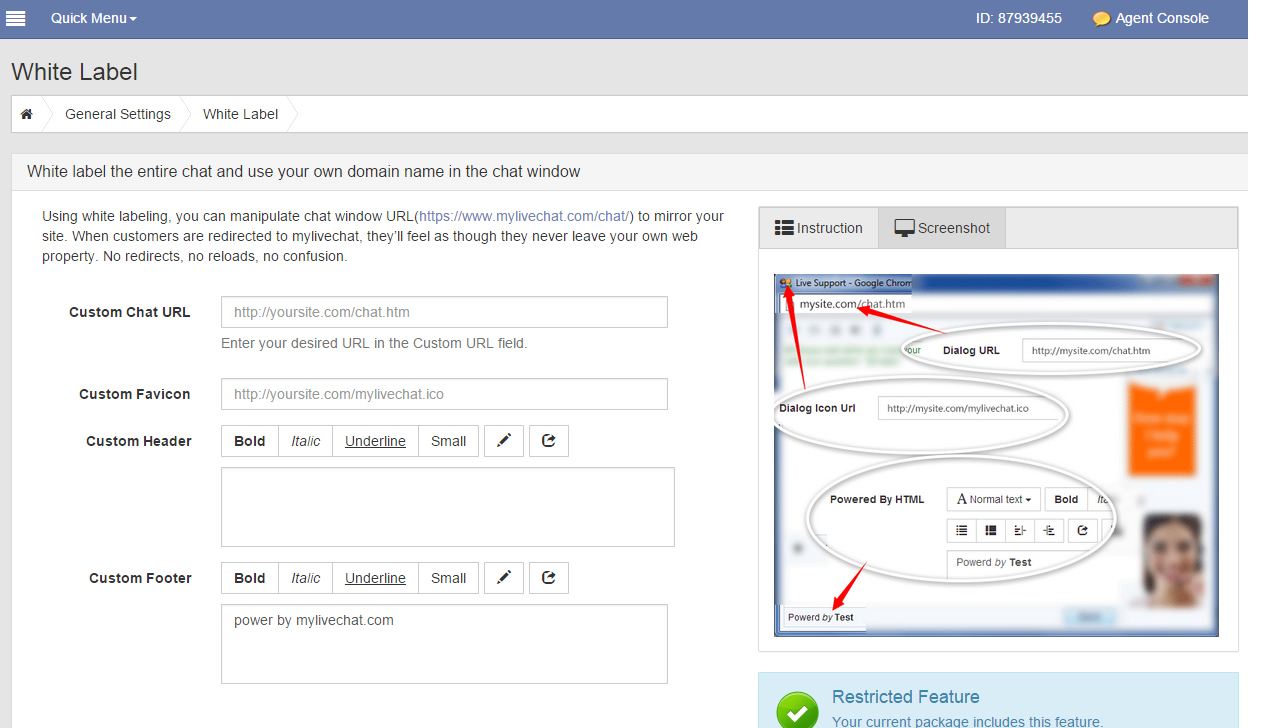Expand the Quick Menu dropdown
This screenshot has width=1262, height=728.
(x=93, y=18)
